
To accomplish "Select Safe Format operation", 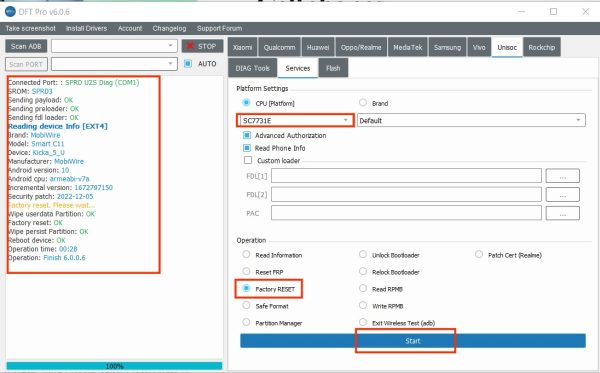I will coord(246,305).
